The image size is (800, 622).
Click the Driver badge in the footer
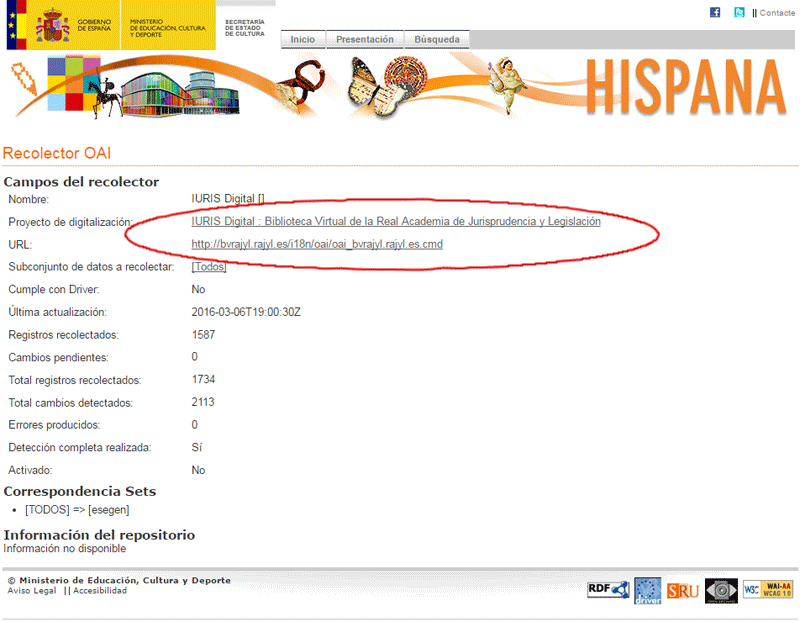[647, 591]
